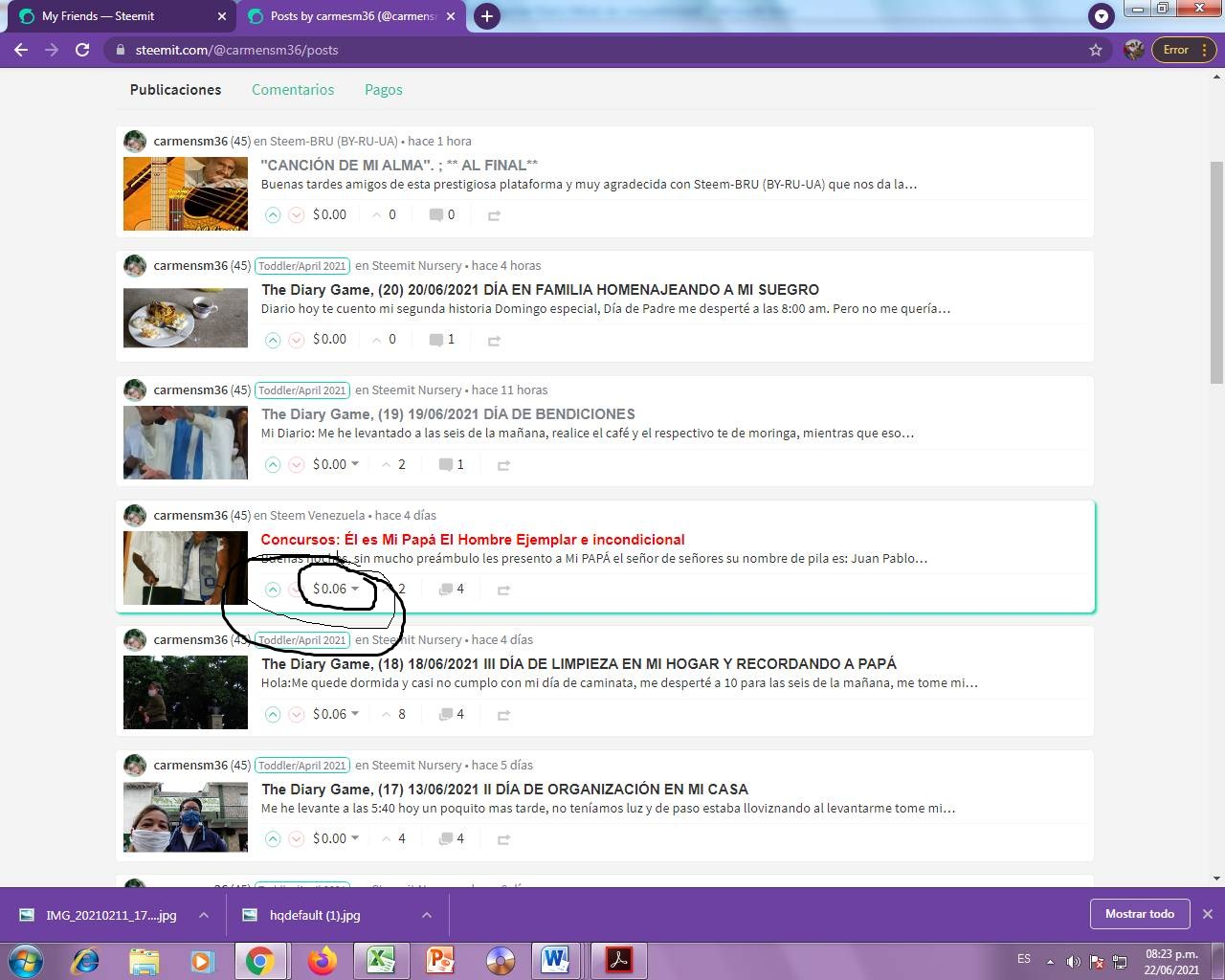The width and height of the screenshot is (1225, 980).
Task: Upvote the Diary Game (18) post
Action: point(273,715)
